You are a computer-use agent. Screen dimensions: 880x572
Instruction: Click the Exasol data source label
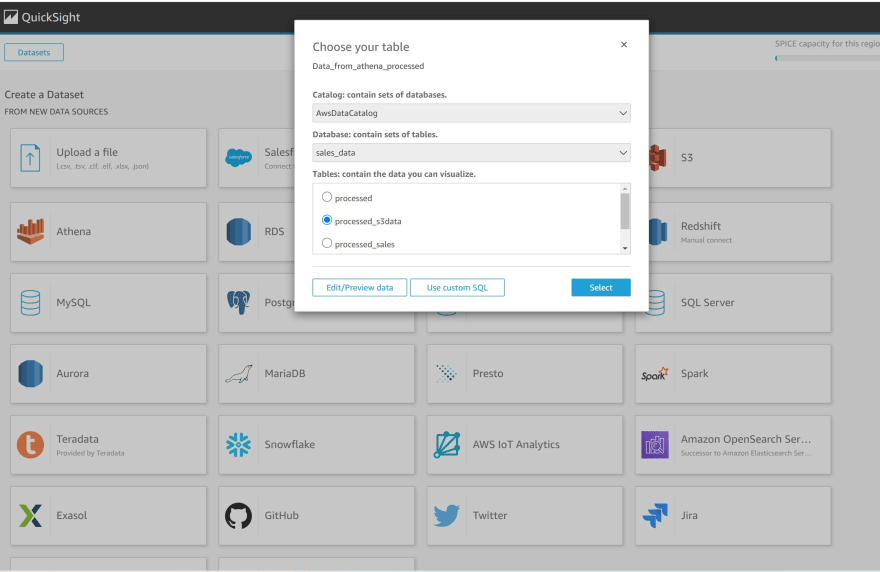point(72,515)
